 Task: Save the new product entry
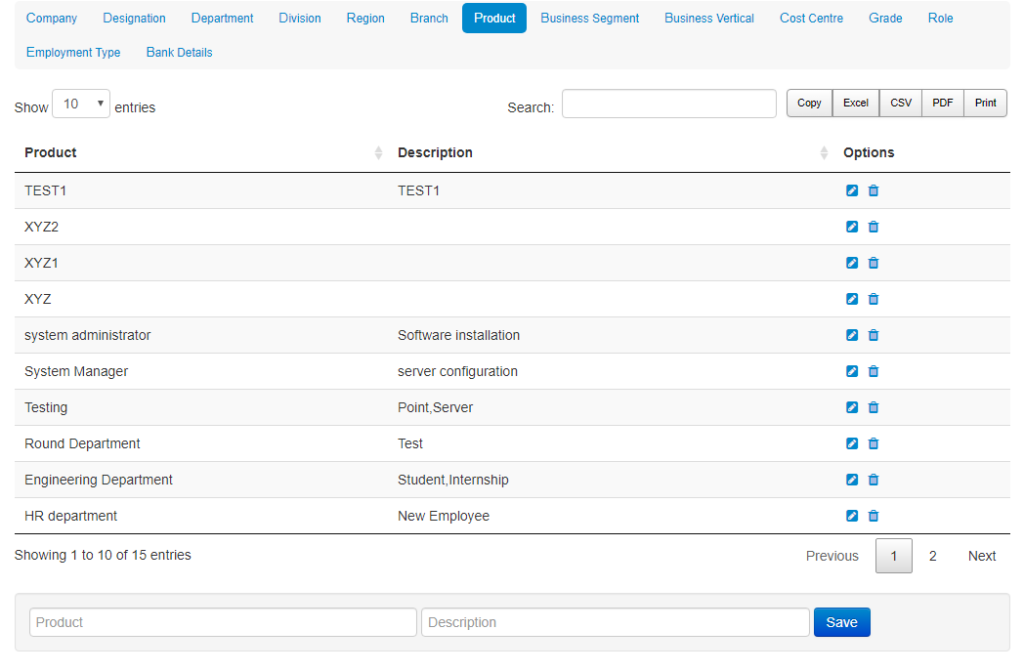[x=841, y=621]
